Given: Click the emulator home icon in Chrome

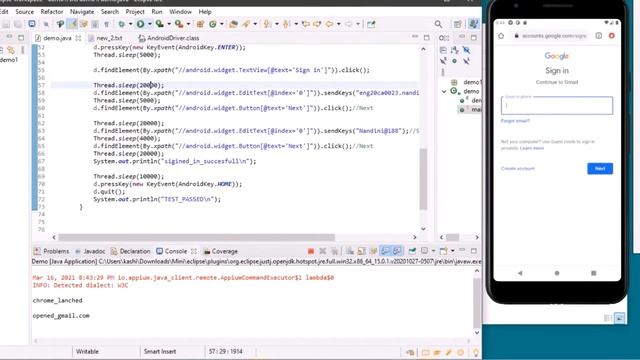Looking at the screenshot, I should (501, 36).
